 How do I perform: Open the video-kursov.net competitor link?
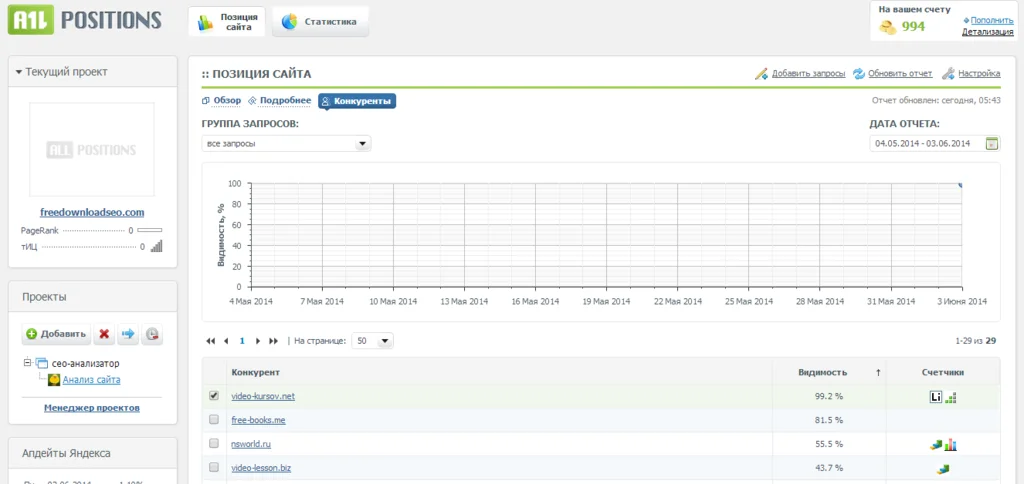click(263, 396)
